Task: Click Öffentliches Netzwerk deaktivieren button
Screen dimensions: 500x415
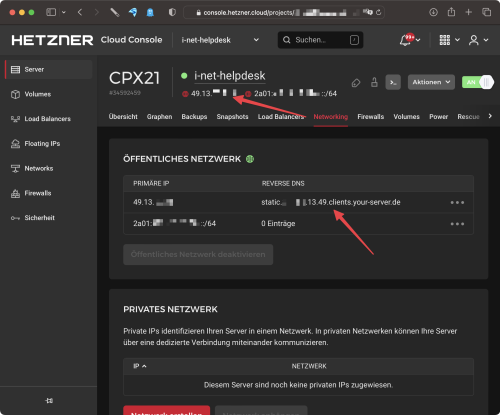Action: tap(198, 254)
